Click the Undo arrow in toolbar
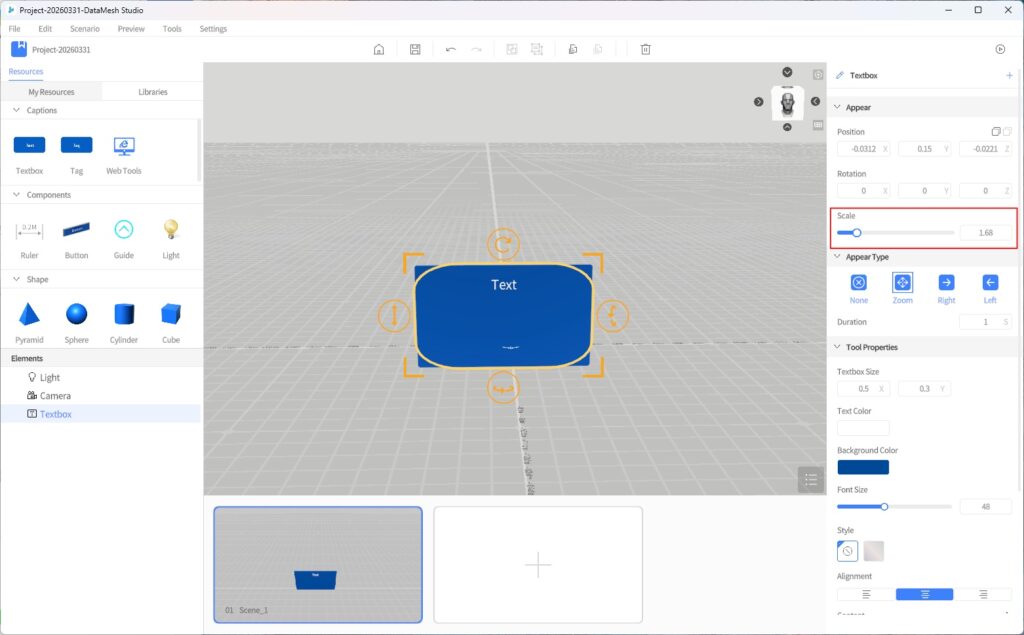The height and width of the screenshot is (635, 1024). point(451,49)
